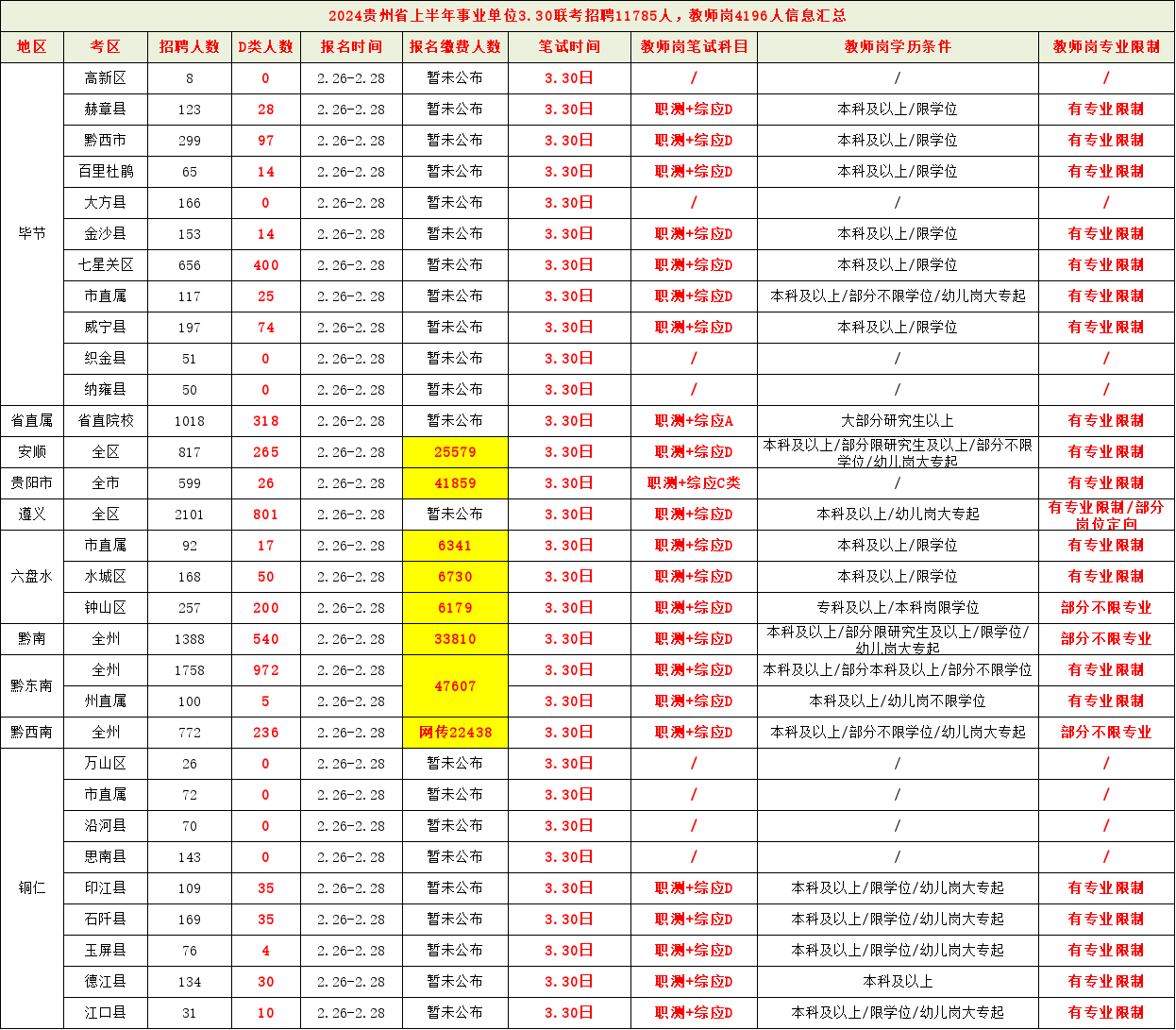
Task: Select the 职测+综应C类 exam subject cell
Action: pos(694,483)
